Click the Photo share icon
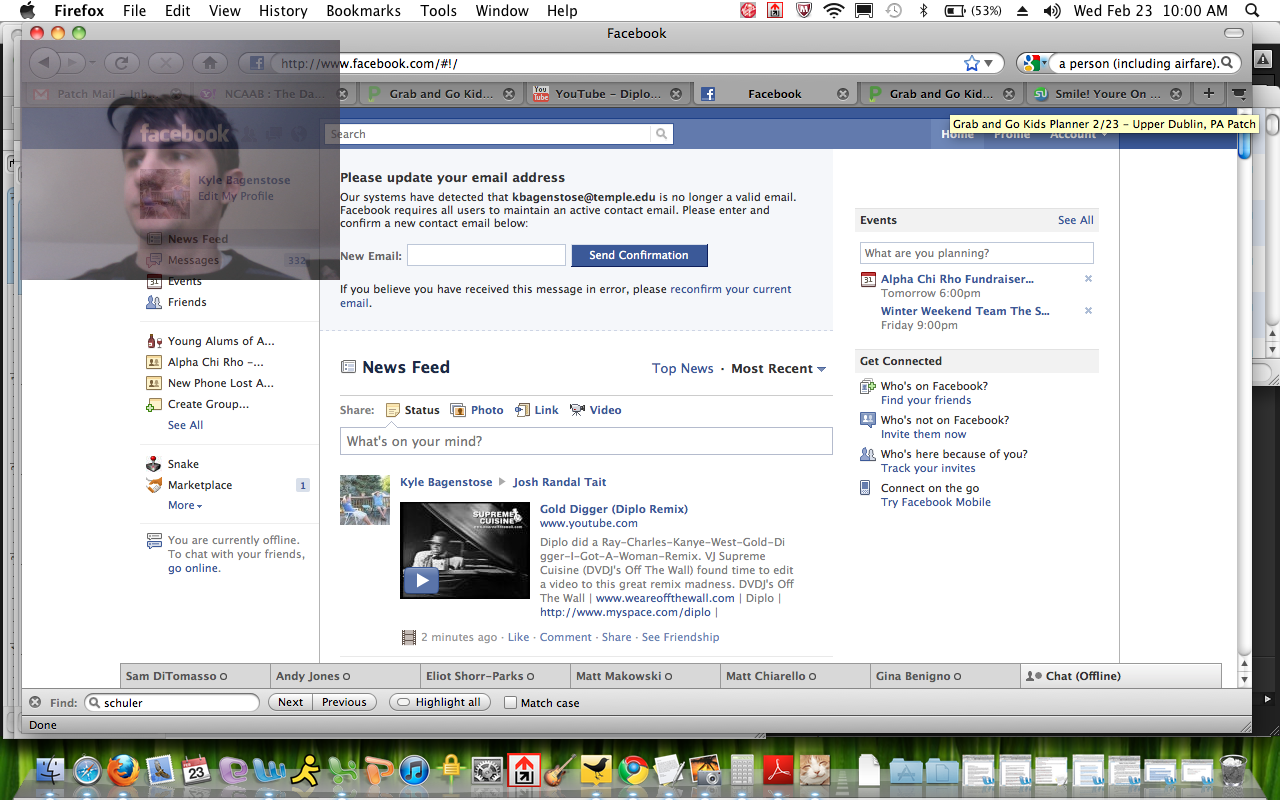 [x=458, y=410]
